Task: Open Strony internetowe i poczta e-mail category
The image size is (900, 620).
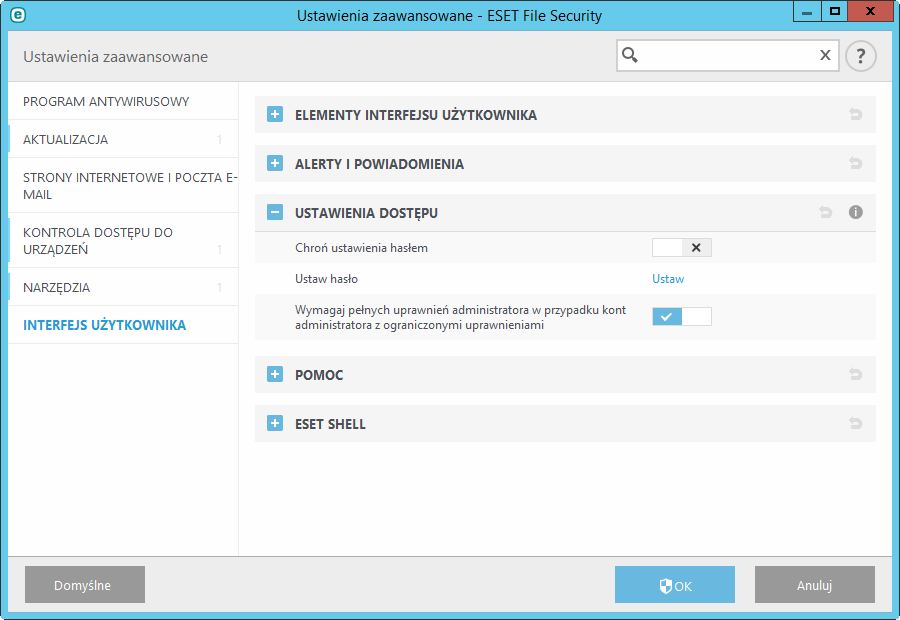Action: [x=123, y=186]
